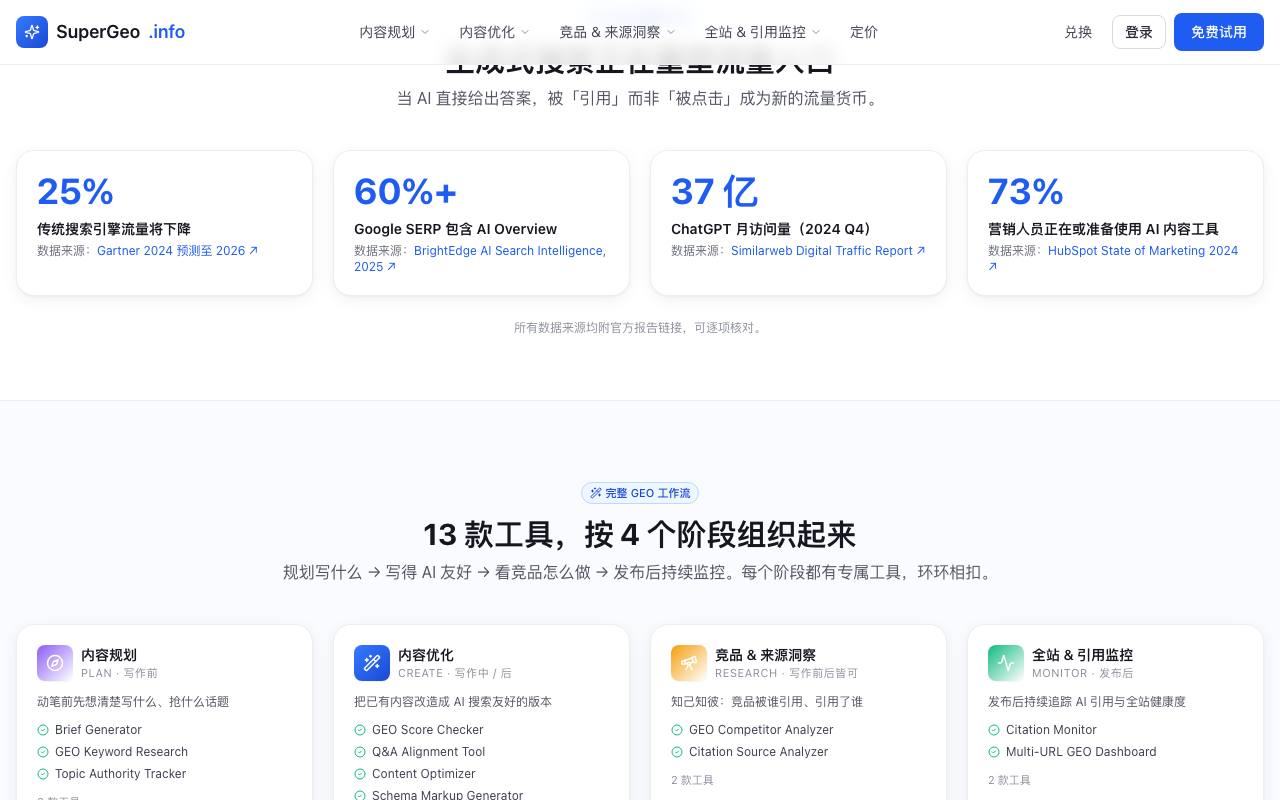Click 传统搜索引擎流量将下降 stat label
Viewport: 1280px width, 800px height.
click(114, 229)
